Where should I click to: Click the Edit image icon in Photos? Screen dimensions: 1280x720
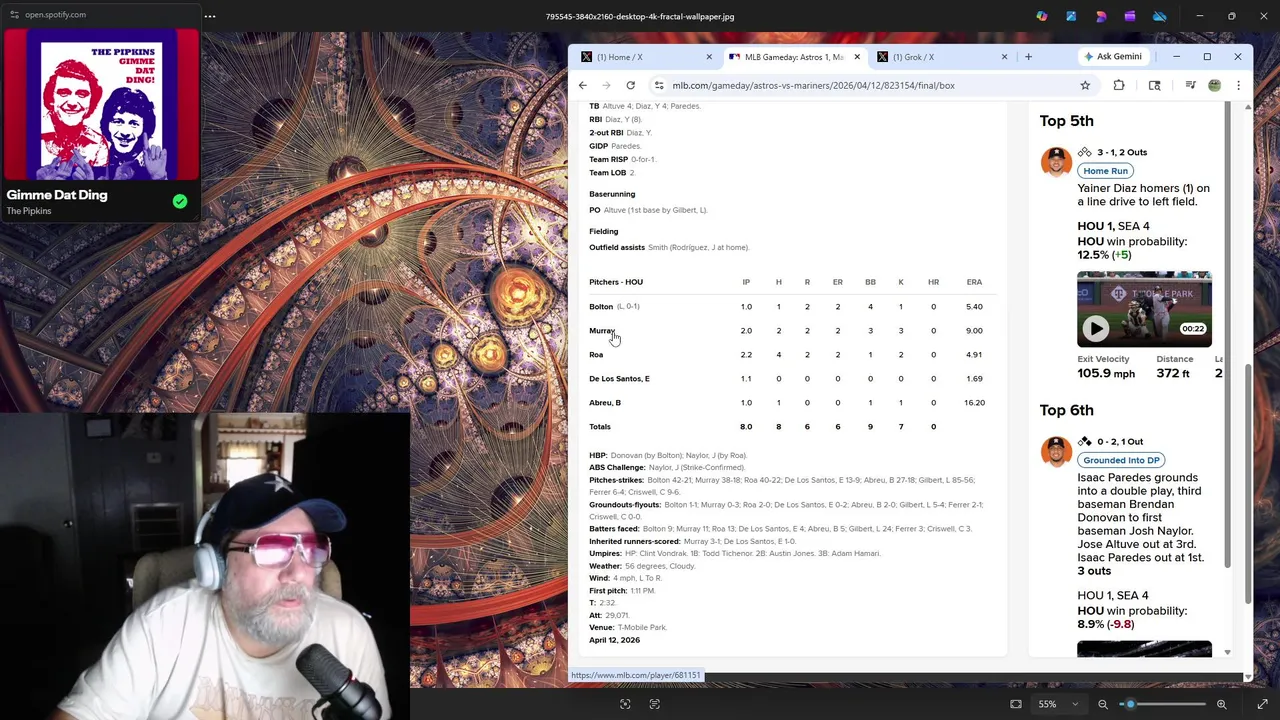1071,16
